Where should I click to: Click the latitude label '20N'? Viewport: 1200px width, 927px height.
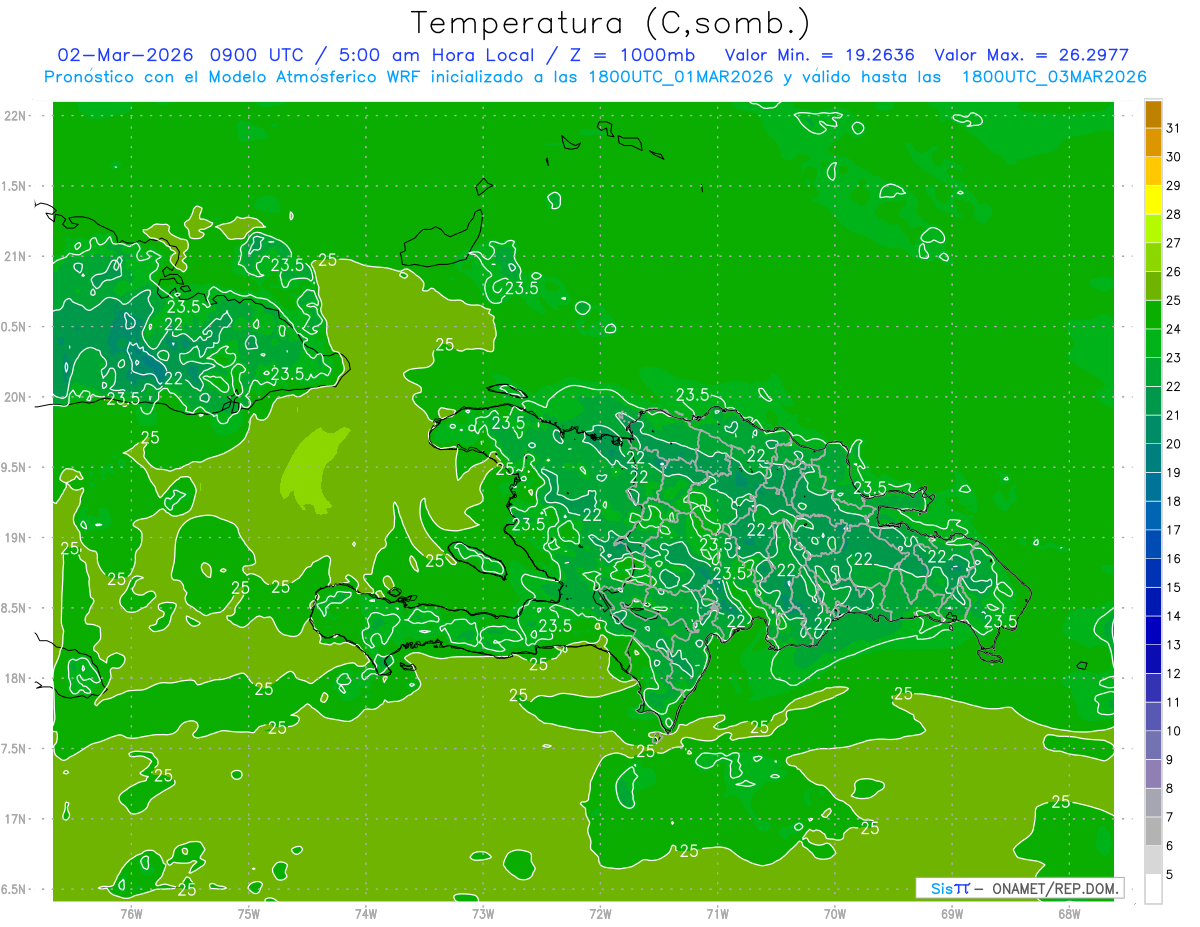[17, 397]
